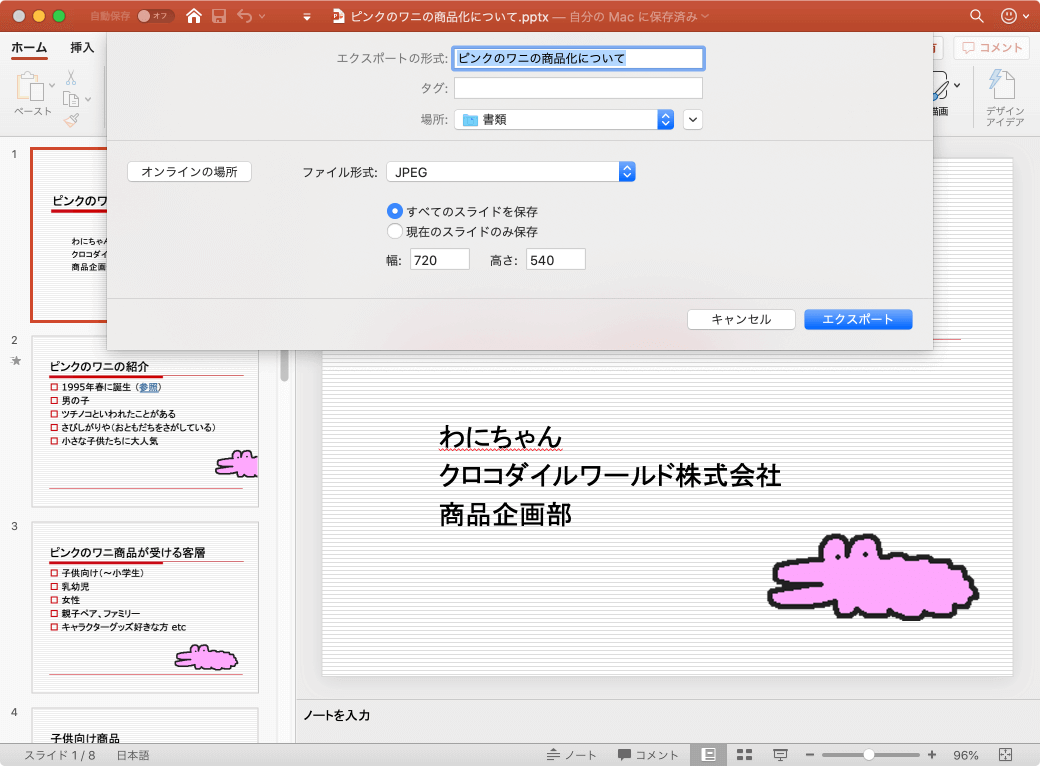This screenshot has width=1040, height=766.
Task: Click the zoom slider handle
Action: [869, 755]
